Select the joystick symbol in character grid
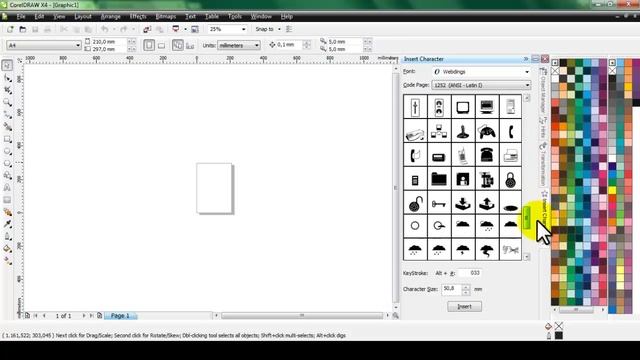 462,131
